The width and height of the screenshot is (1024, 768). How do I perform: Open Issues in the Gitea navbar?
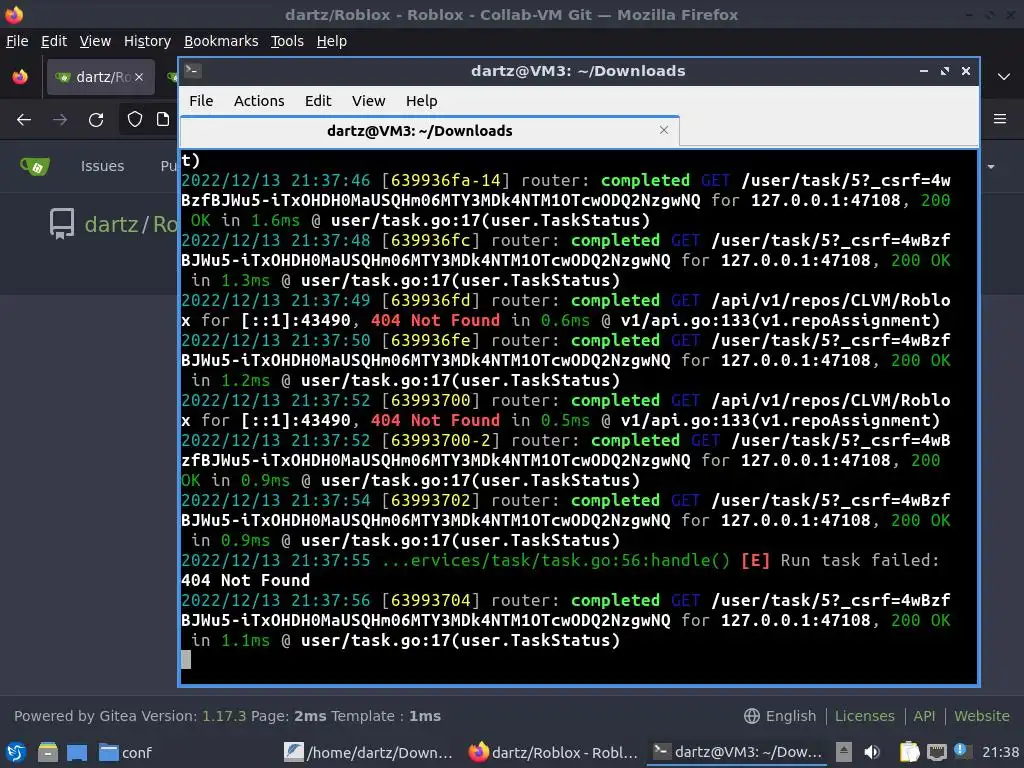coord(103,167)
